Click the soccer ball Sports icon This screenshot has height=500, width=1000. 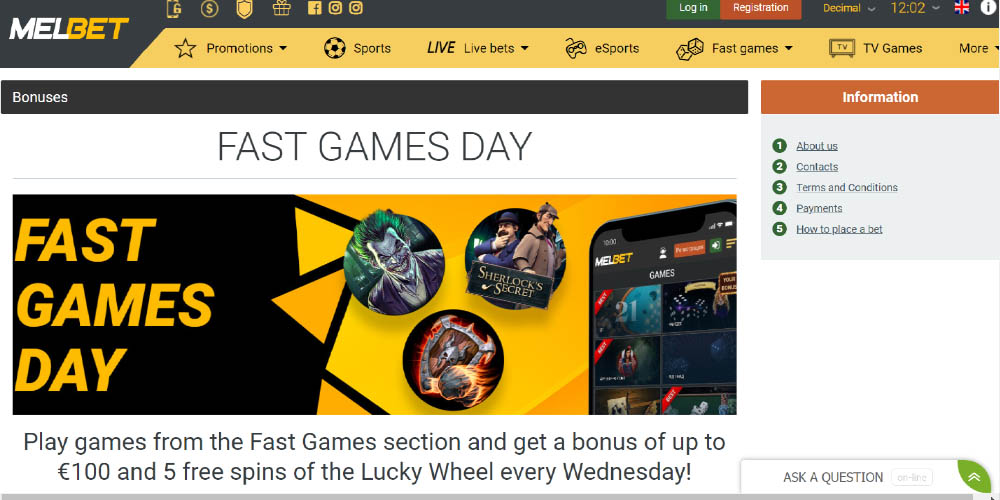[x=334, y=48]
